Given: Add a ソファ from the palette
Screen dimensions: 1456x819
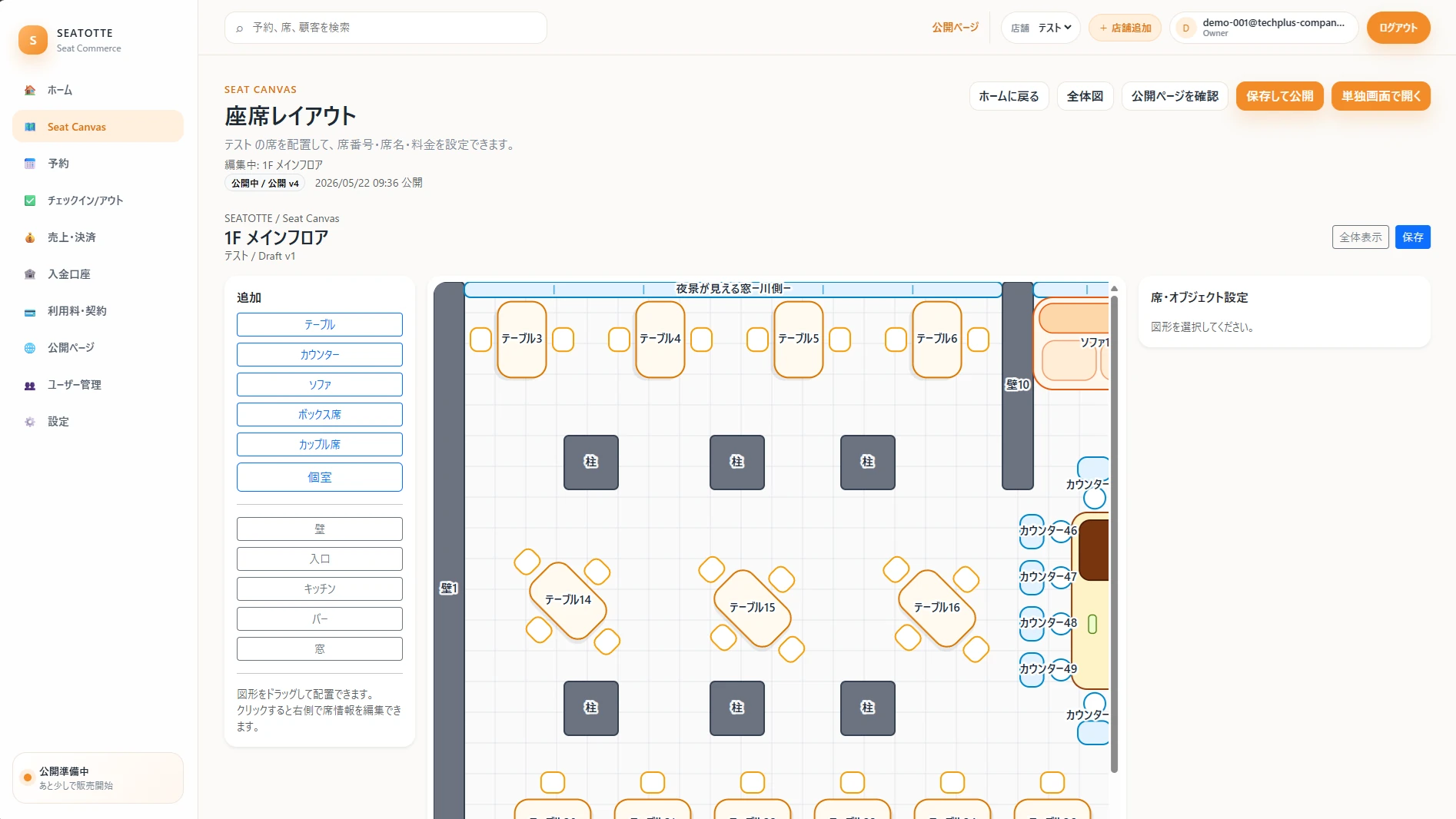Looking at the screenshot, I should (x=320, y=385).
